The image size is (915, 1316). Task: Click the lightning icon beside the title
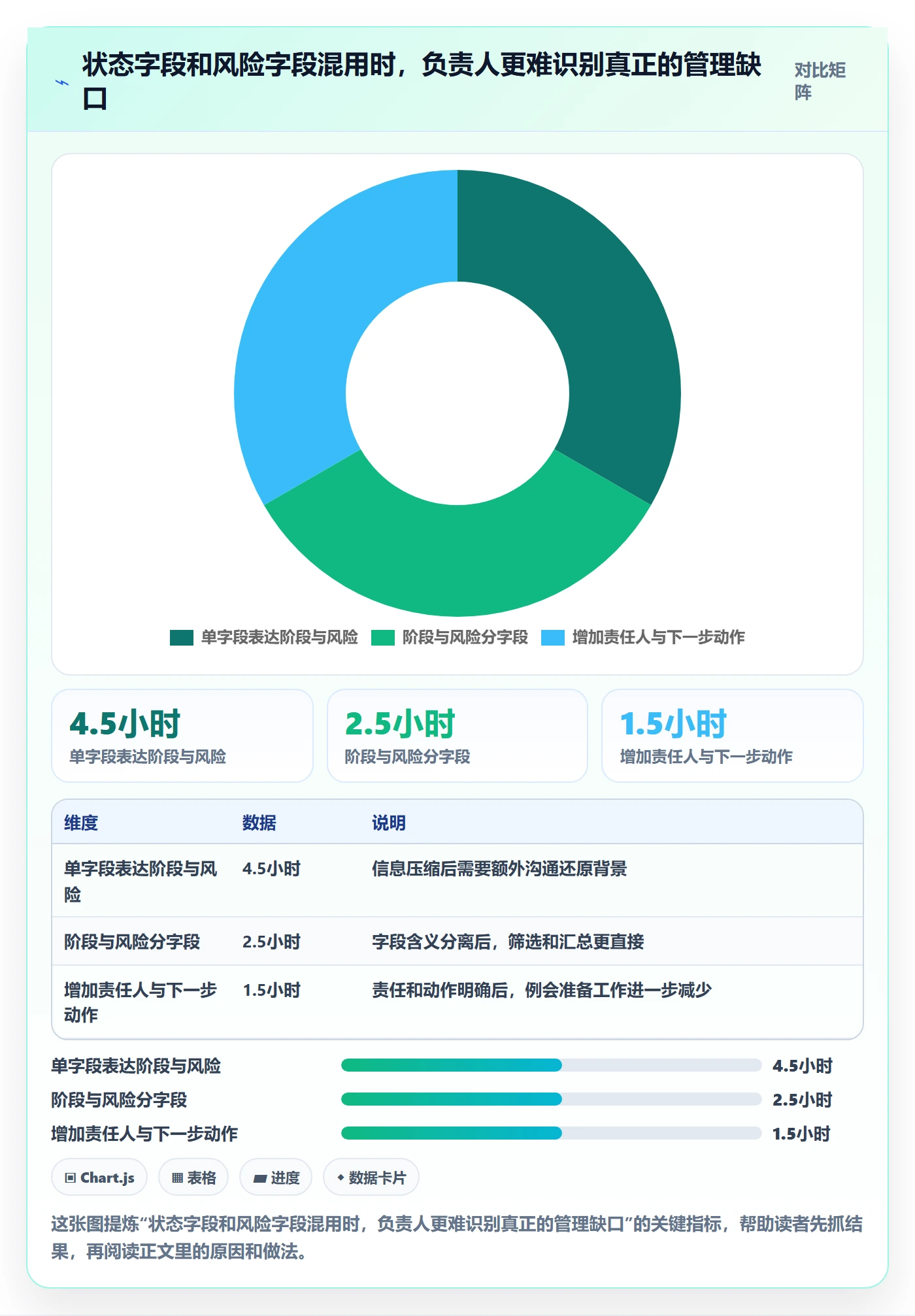click(62, 82)
